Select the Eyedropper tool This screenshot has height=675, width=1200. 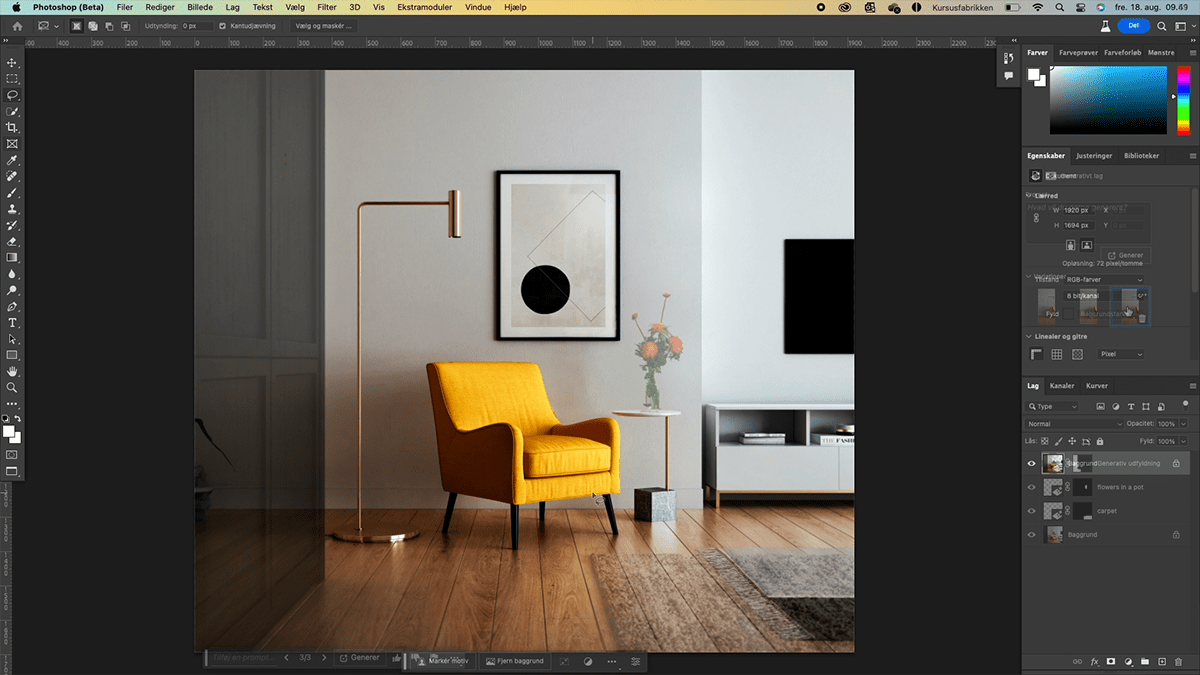[12, 160]
